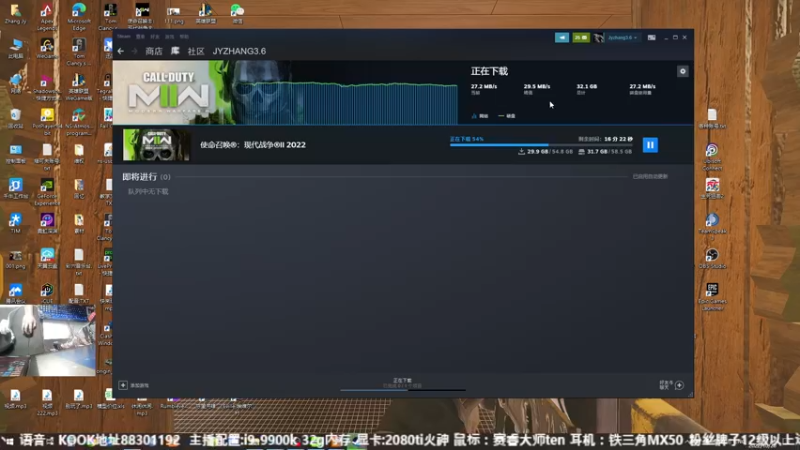
Task: Click the bottom 正在下载 download status bar
Action: (x=403, y=384)
